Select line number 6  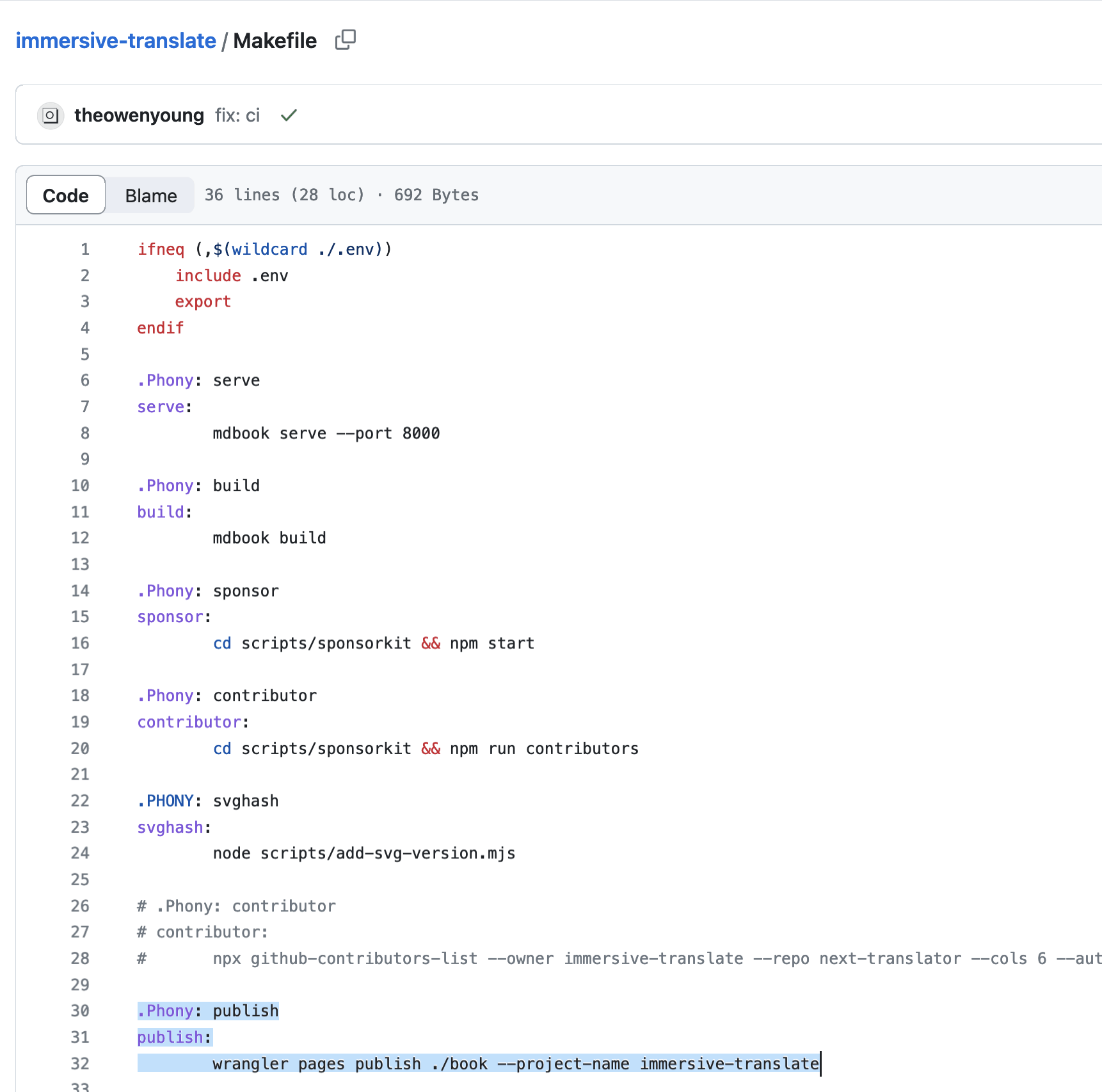(x=85, y=380)
